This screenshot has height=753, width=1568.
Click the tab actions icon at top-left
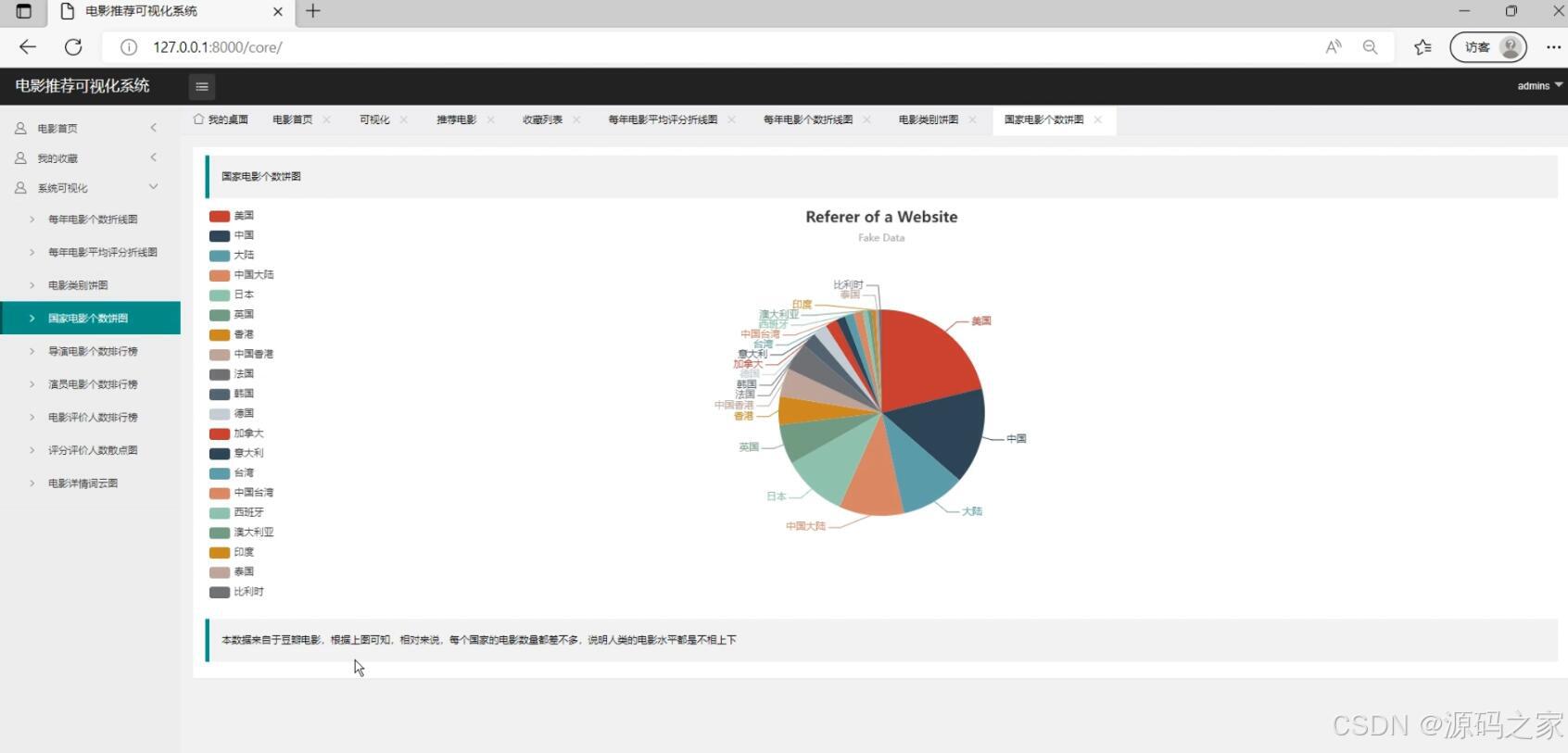click(x=24, y=11)
